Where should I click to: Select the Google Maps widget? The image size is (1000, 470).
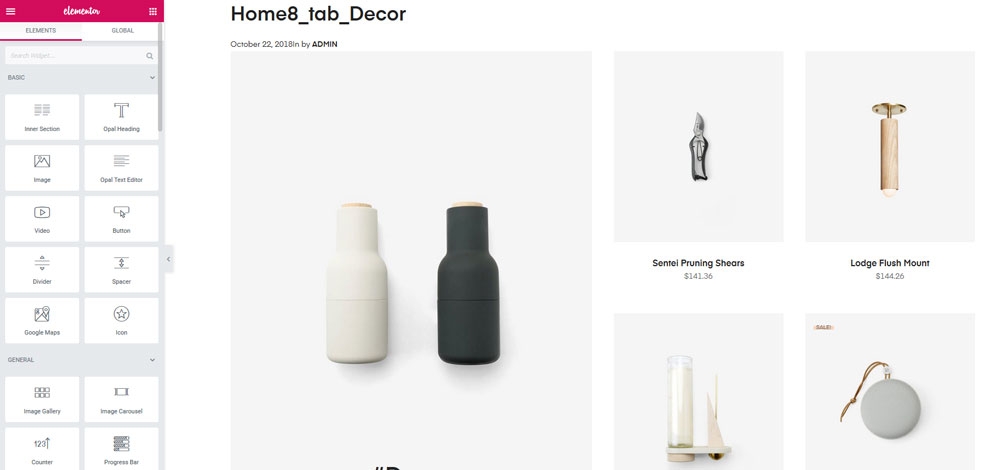click(42, 321)
